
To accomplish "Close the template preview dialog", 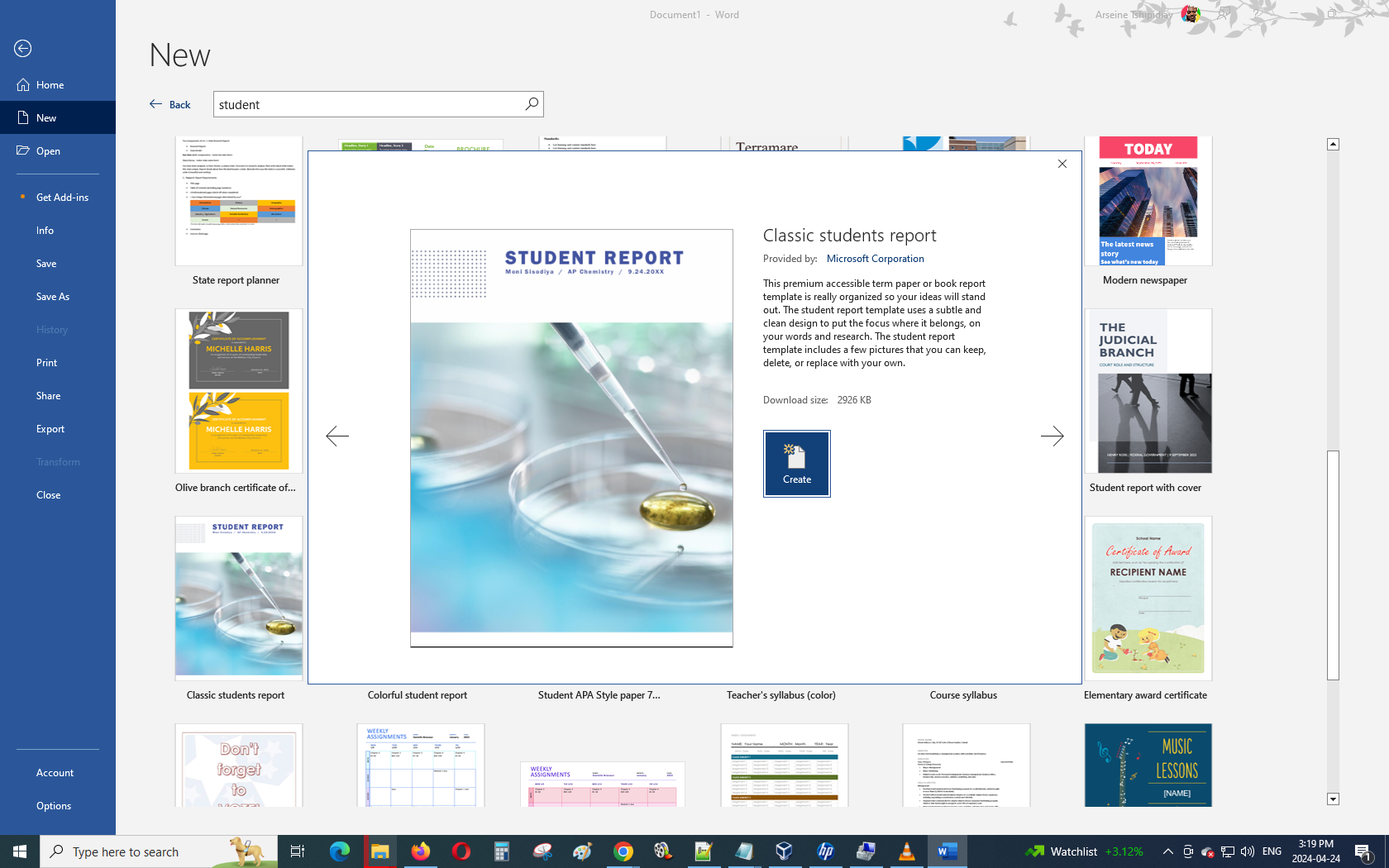I will pos(1062,164).
